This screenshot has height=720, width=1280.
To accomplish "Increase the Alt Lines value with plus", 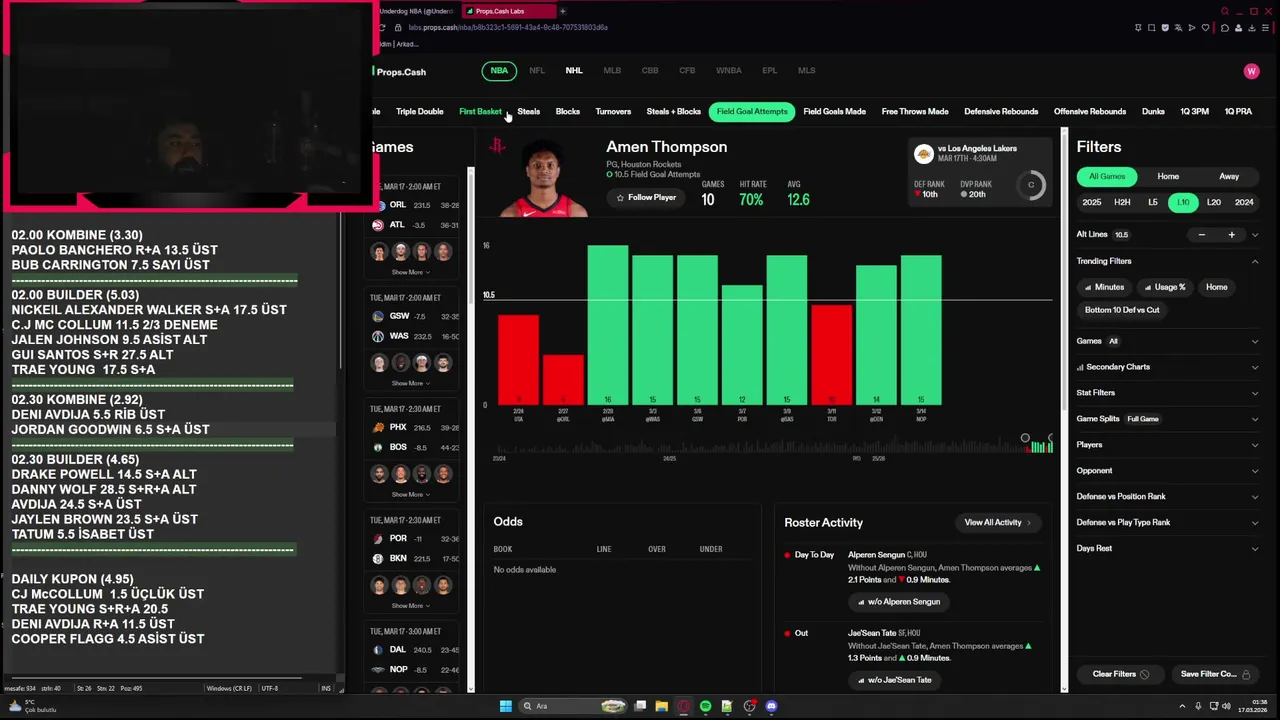I will click(1232, 235).
